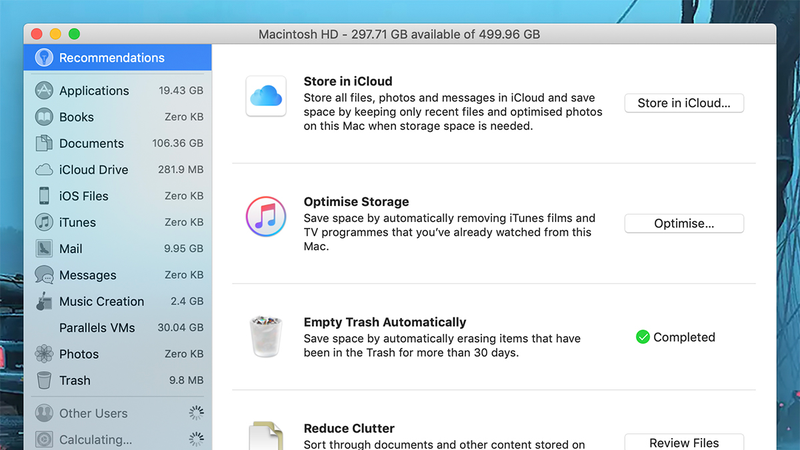This screenshot has height=450, width=800.
Task: Select the Books label in sidebar
Action: [x=77, y=117]
